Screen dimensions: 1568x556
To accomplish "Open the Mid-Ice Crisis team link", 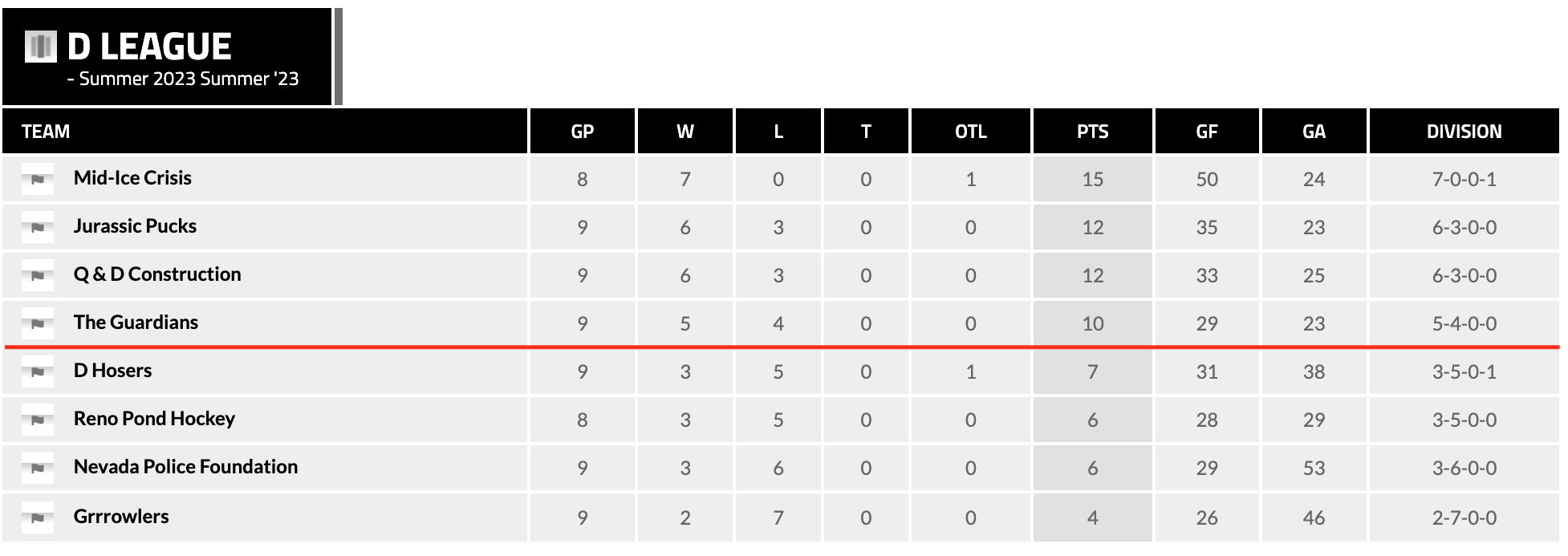I will click(x=132, y=178).
